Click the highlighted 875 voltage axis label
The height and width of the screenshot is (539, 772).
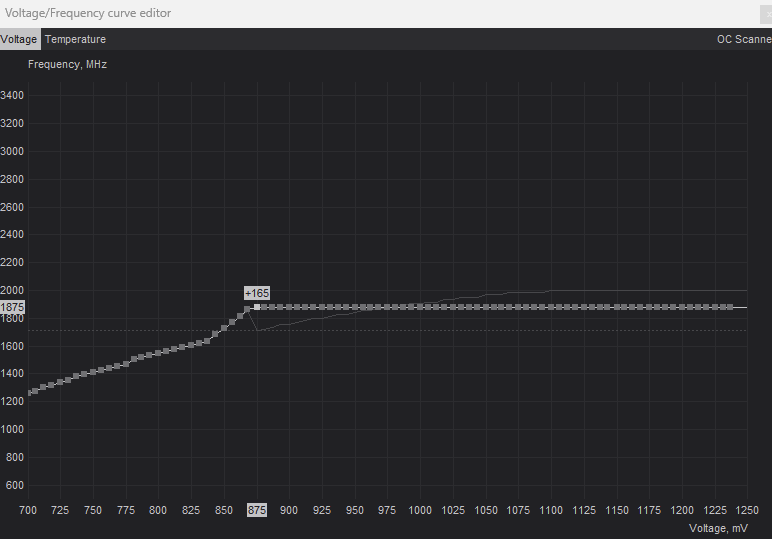coord(257,510)
